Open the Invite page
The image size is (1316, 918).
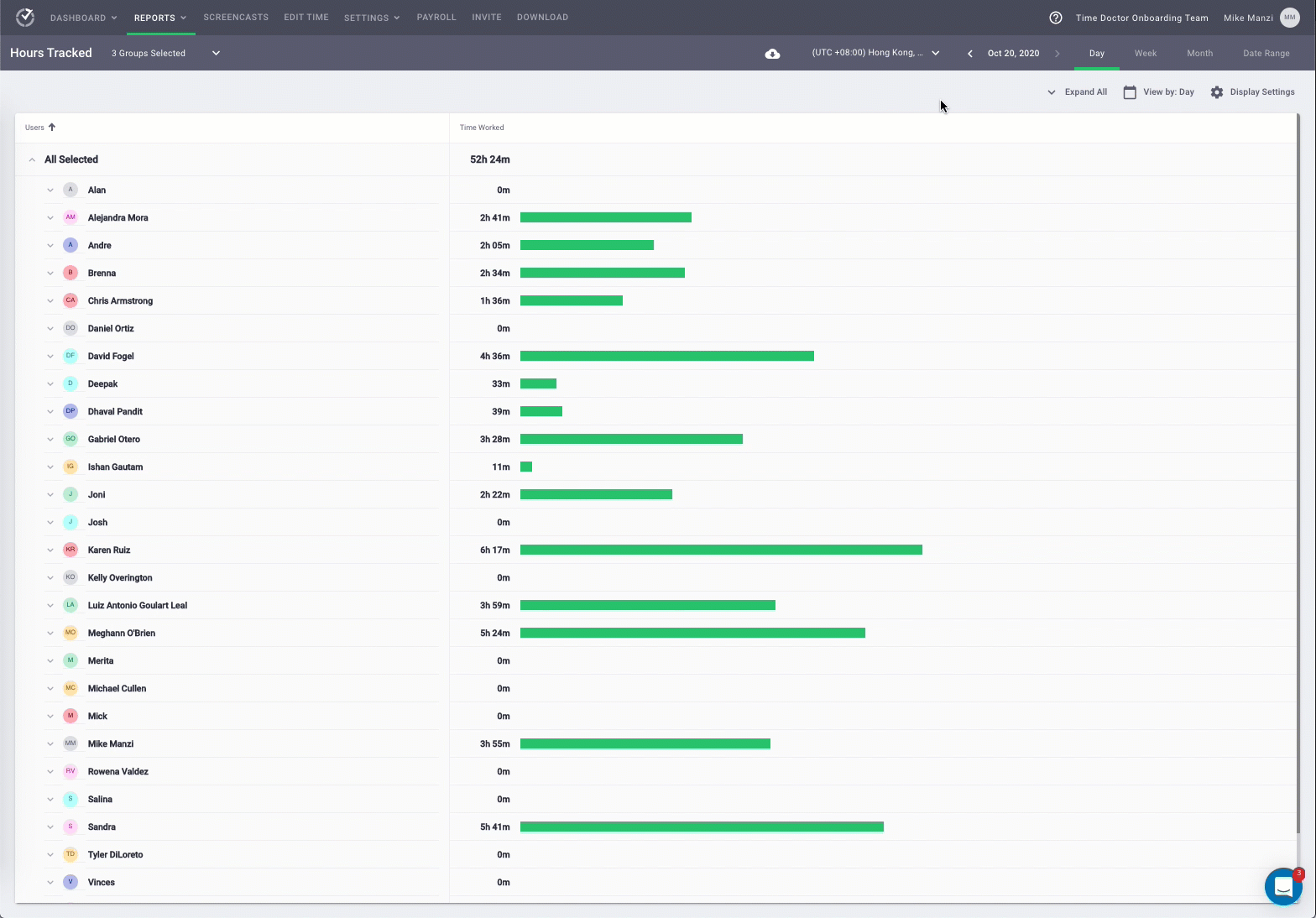(487, 17)
